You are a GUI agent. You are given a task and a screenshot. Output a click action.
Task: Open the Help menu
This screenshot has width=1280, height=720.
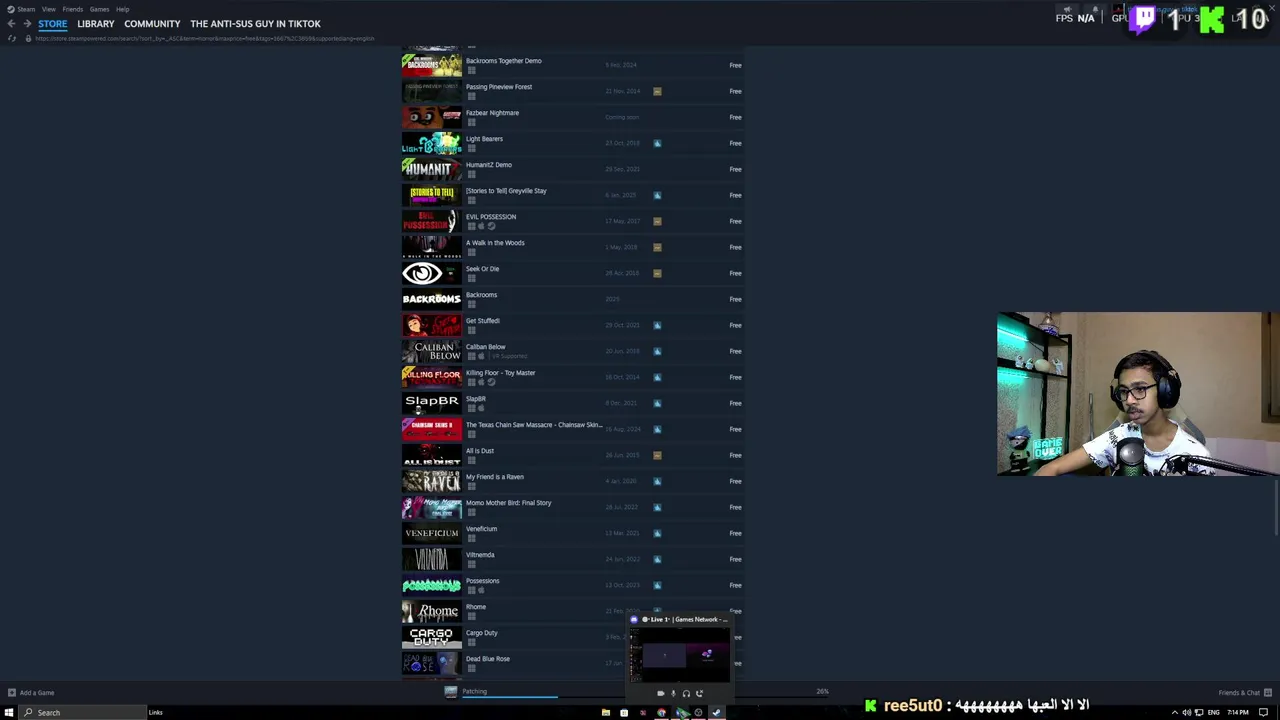[x=122, y=9]
